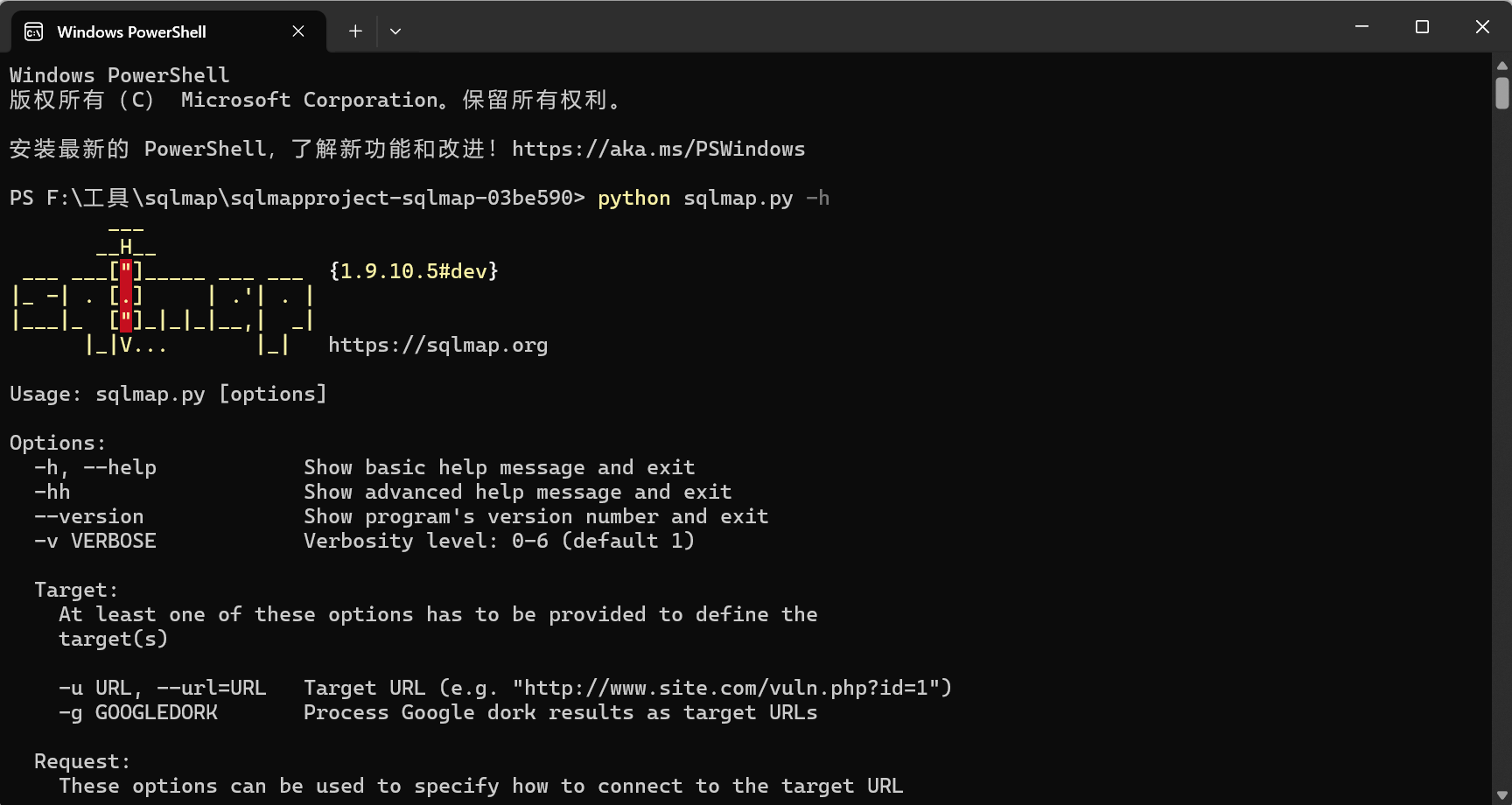Select the sqlmap version string {1.9.10.5#dev}
Screen dimensions: 1512x805
click(x=413, y=270)
